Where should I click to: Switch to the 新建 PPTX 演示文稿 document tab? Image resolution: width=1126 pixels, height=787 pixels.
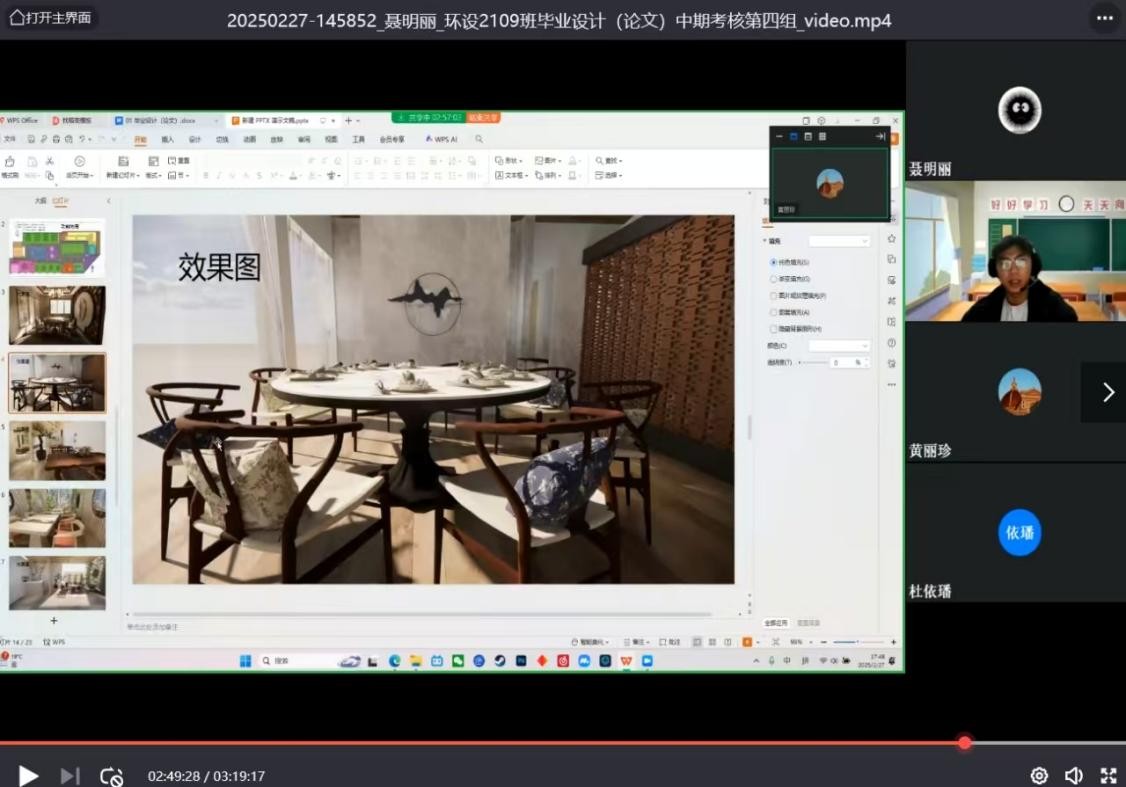click(x=274, y=120)
